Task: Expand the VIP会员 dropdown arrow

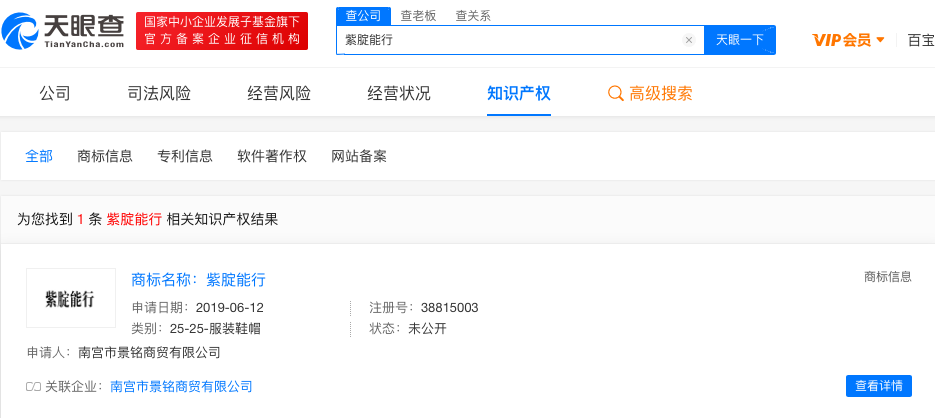Action: pos(881,40)
